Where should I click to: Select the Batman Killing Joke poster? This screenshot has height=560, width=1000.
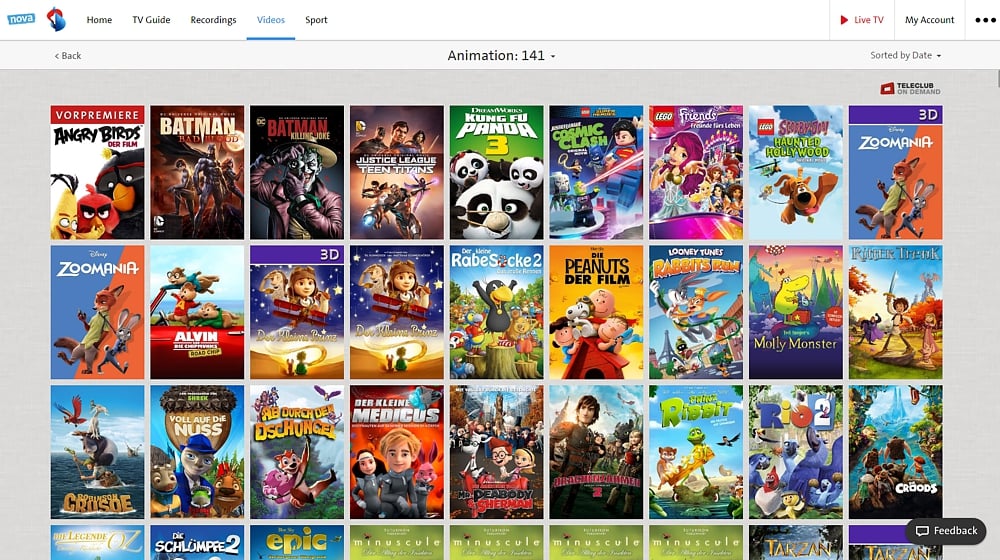[297, 172]
